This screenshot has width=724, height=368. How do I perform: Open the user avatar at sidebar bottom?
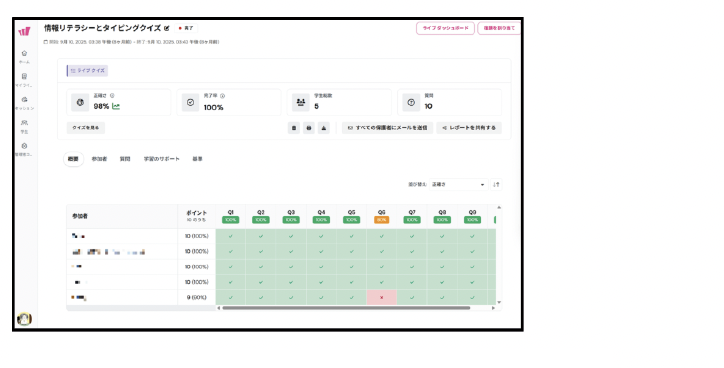[x=24, y=319]
